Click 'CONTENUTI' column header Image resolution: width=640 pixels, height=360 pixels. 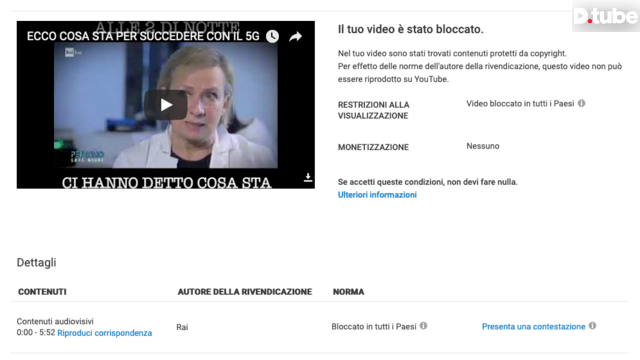(42, 292)
